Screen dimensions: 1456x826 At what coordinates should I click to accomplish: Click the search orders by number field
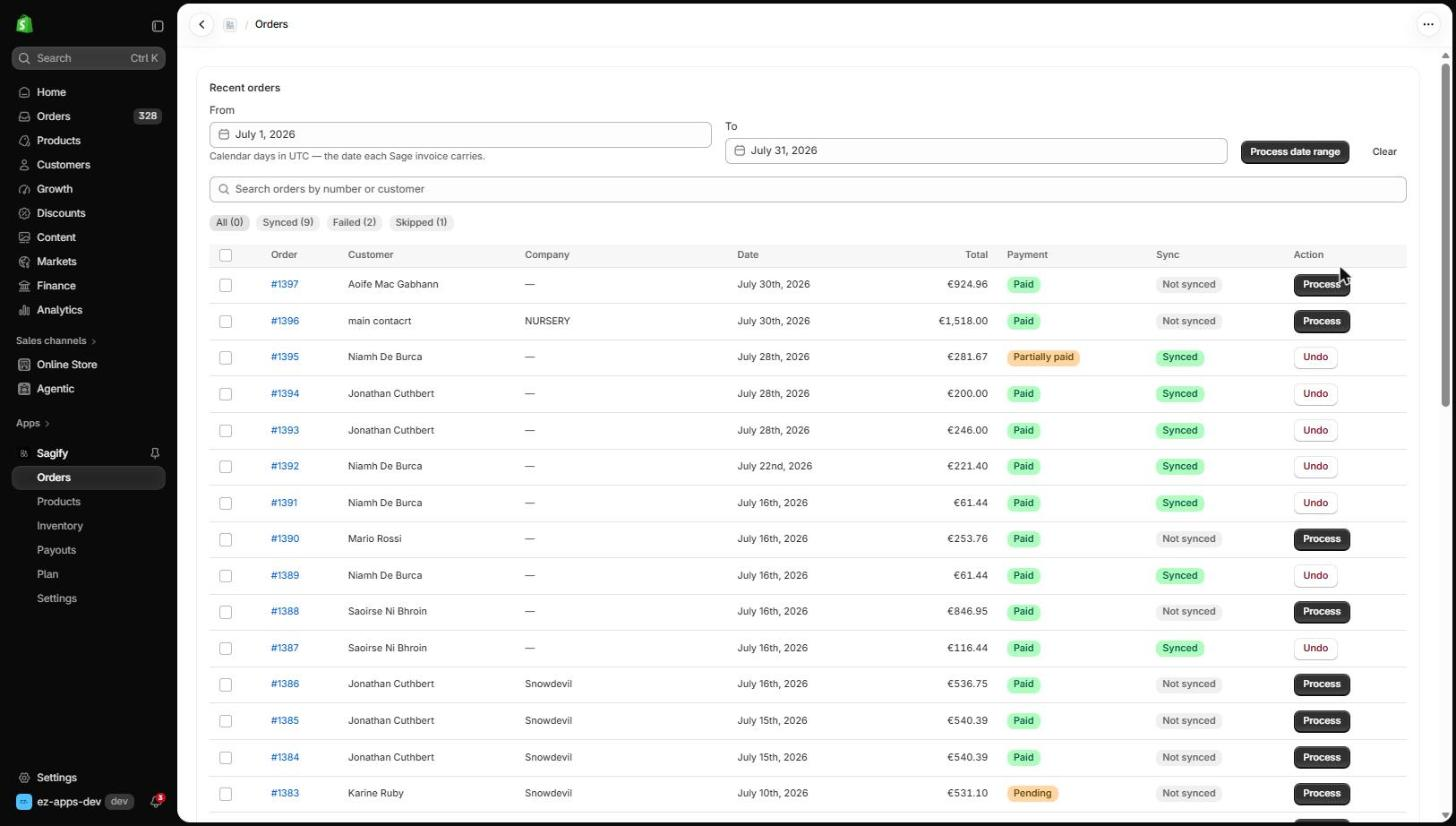pyautogui.click(x=807, y=190)
